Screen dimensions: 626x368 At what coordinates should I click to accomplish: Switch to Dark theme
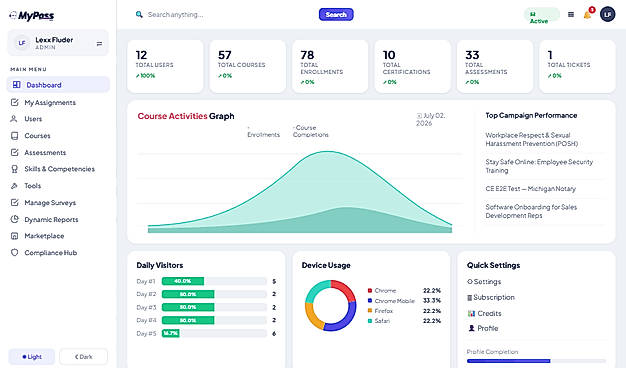(x=83, y=356)
